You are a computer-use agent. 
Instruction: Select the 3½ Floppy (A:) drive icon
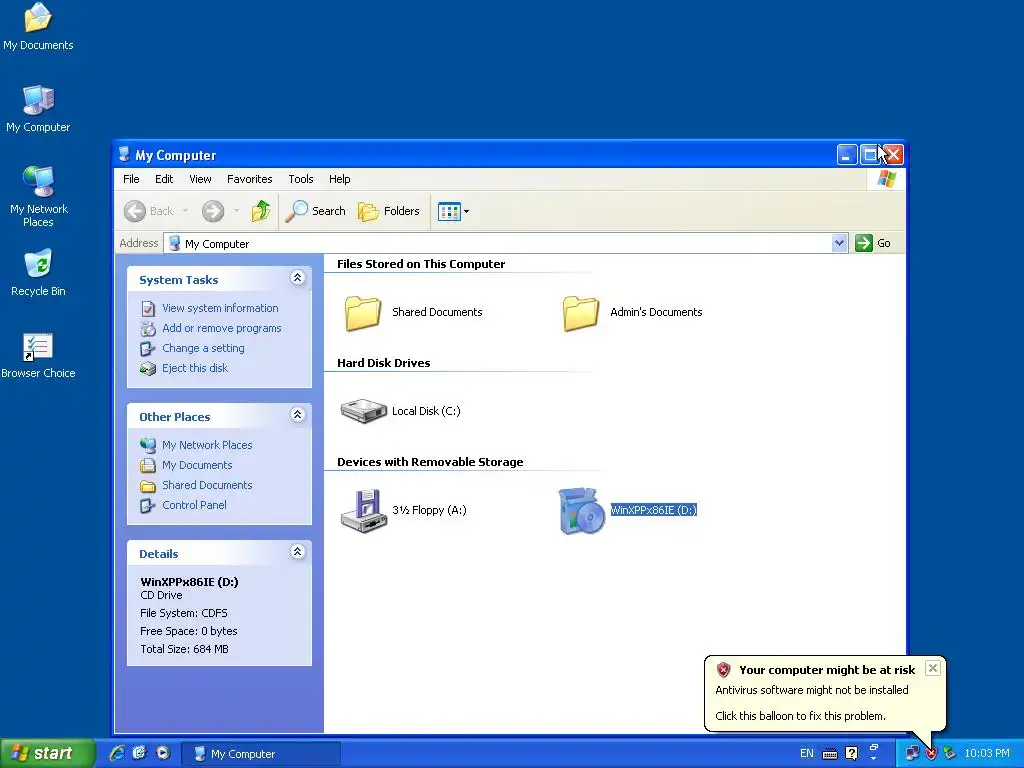click(364, 511)
